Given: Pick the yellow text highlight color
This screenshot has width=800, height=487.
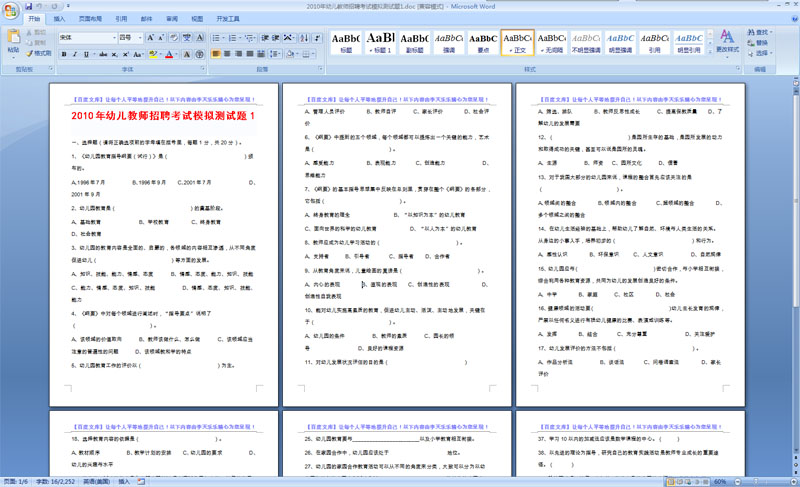Looking at the screenshot, I should 153,54.
